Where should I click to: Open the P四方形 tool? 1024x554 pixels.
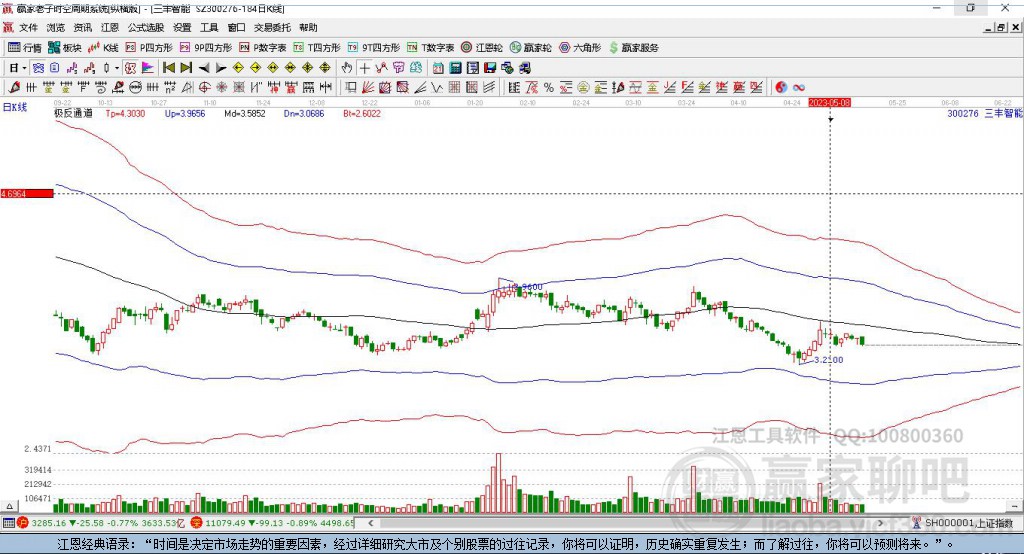pyautogui.click(x=149, y=48)
